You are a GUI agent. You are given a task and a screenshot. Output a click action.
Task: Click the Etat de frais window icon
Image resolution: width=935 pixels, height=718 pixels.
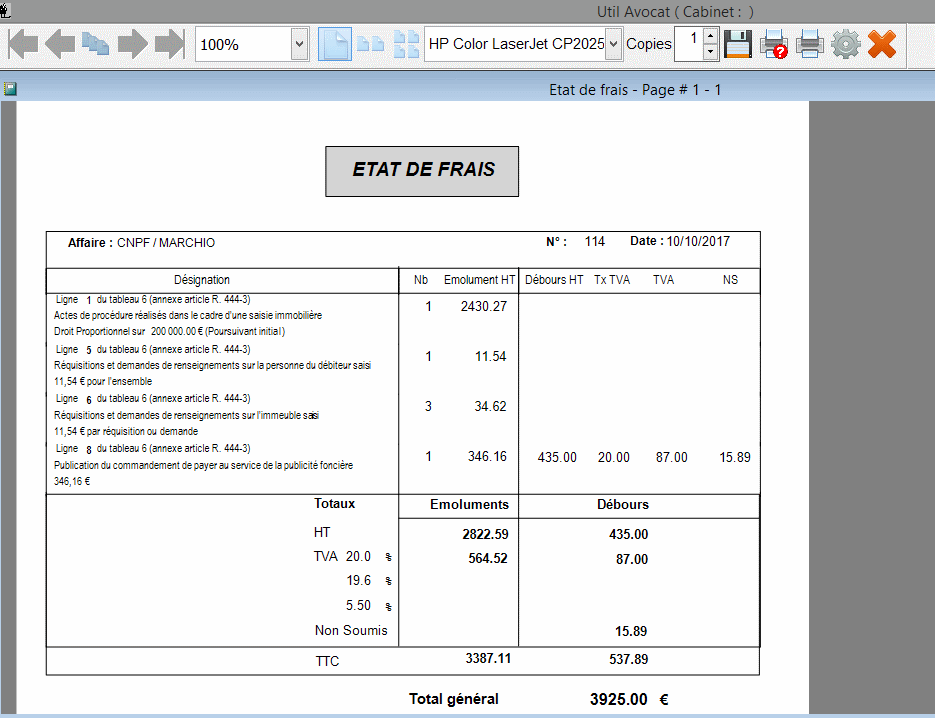pos(10,89)
